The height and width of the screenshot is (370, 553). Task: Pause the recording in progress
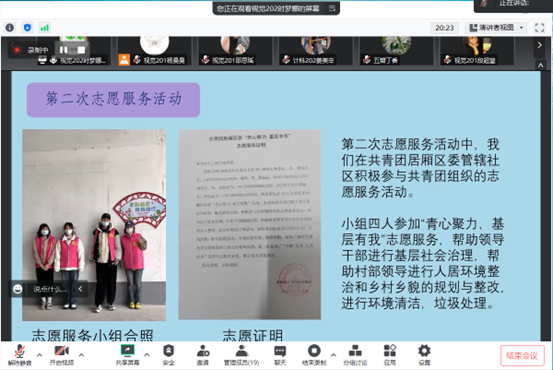63,50
